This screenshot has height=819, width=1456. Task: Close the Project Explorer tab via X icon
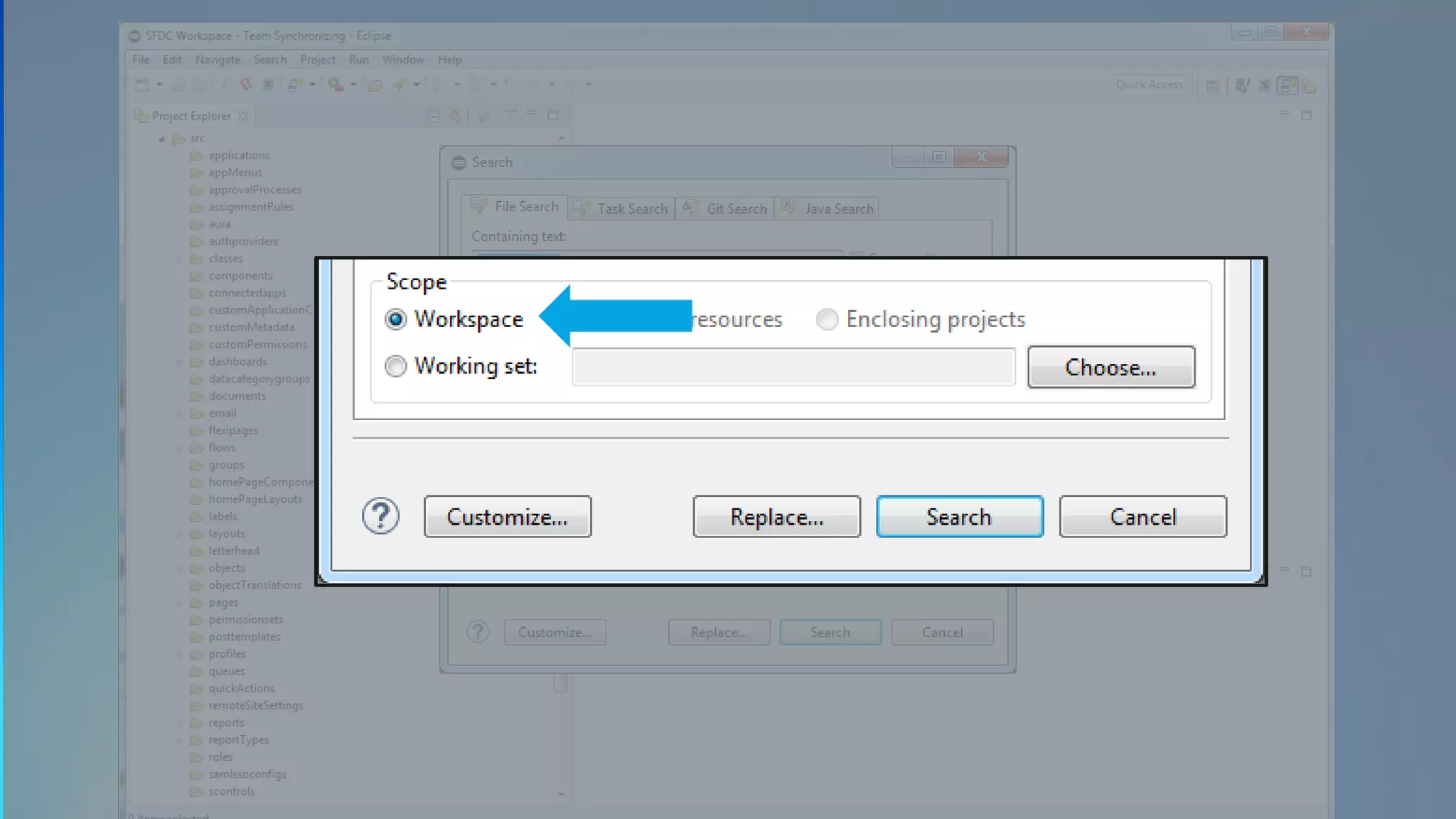click(243, 116)
